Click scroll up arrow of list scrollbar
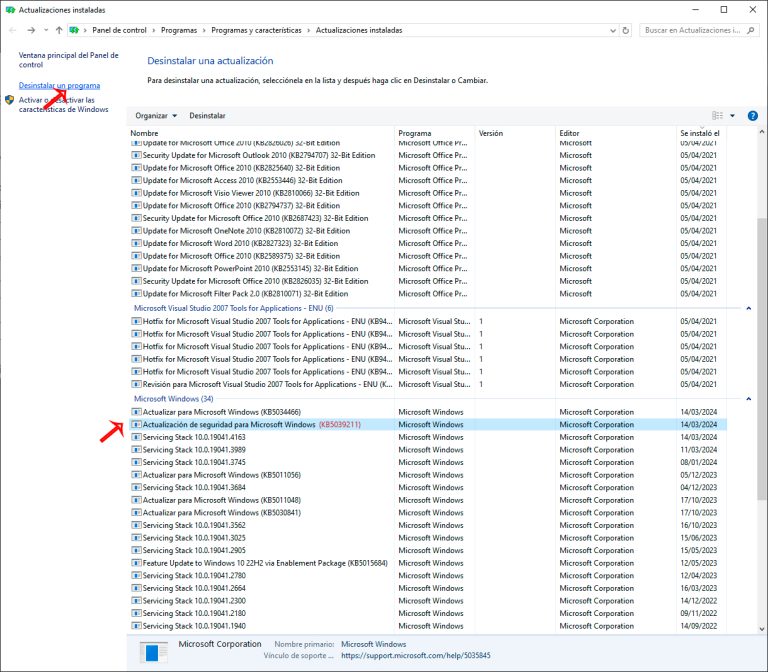This screenshot has width=768, height=672. (x=761, y=132)
